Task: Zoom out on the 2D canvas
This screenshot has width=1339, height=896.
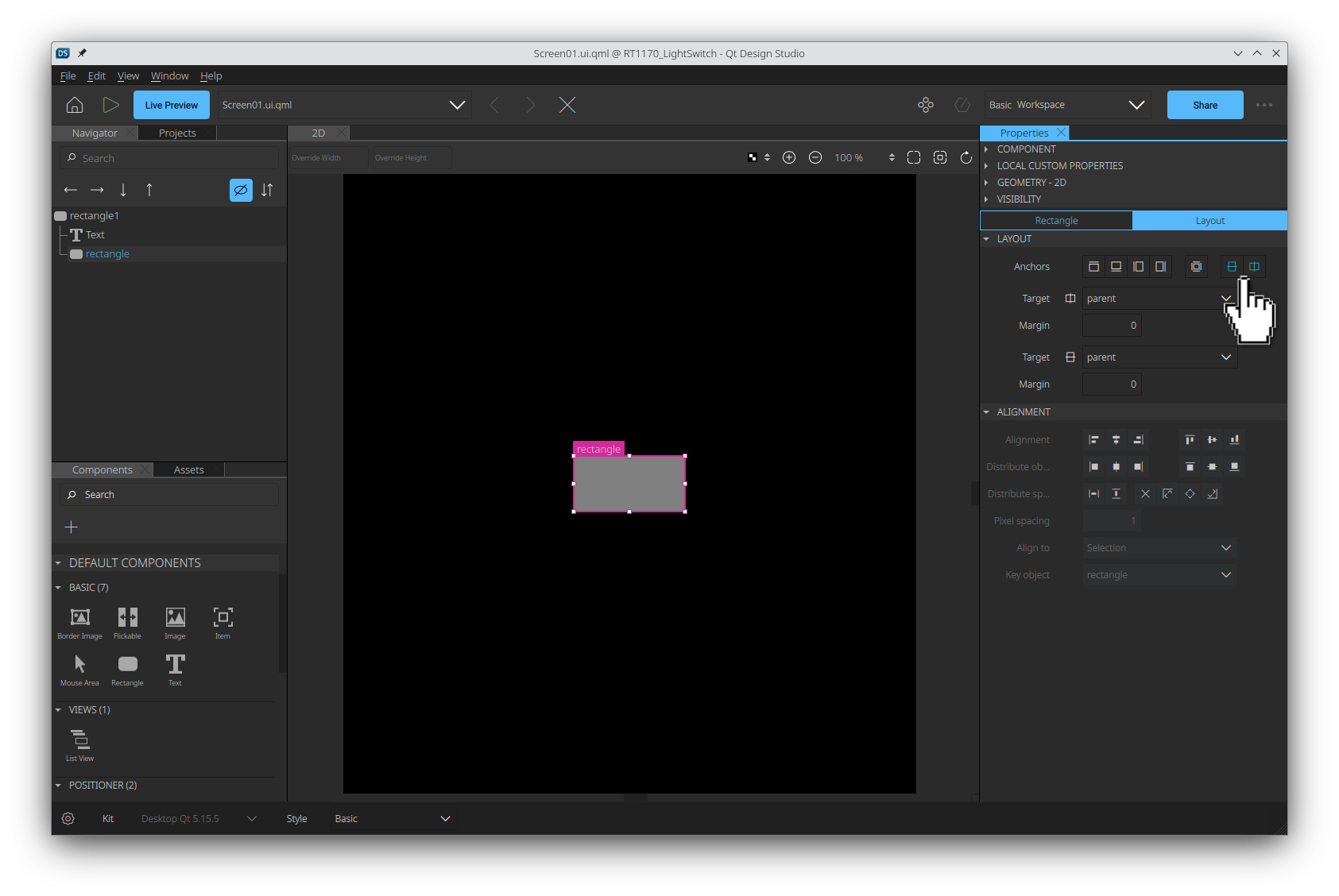Action: [815, 157]
